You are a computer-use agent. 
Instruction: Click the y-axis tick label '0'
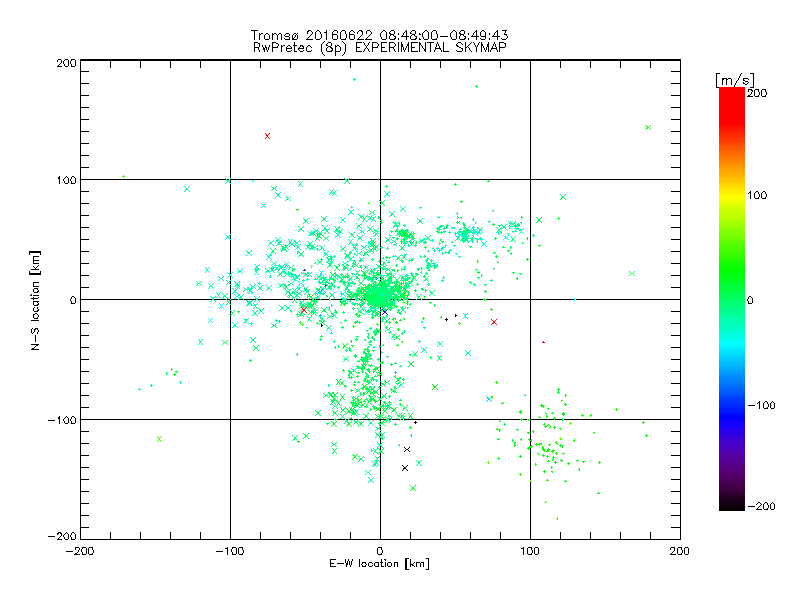pyautogui.click(x=73, y=300)
